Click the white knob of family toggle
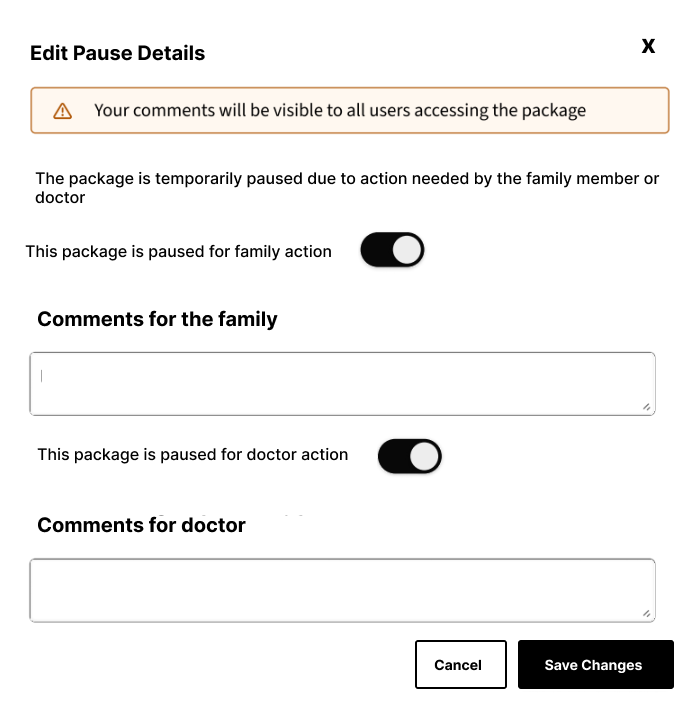The width and height of the screenshot is (691, 708). [x=407, y=251]
